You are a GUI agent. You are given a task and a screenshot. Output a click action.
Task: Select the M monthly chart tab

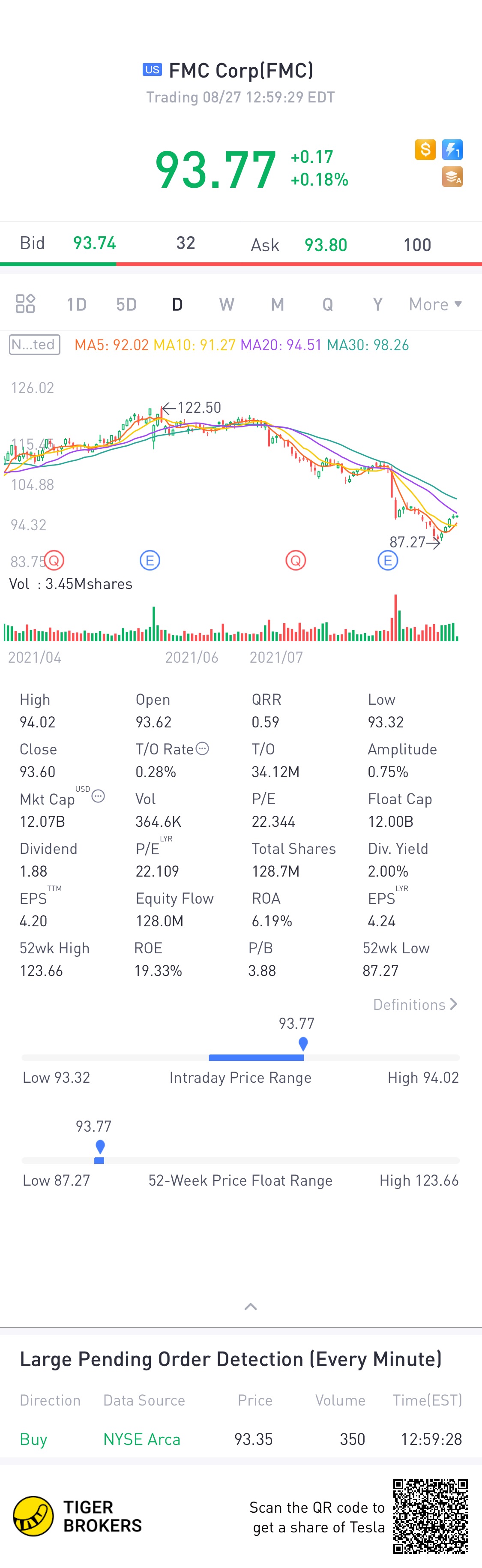pyautogui.click(x=277, y=304)
